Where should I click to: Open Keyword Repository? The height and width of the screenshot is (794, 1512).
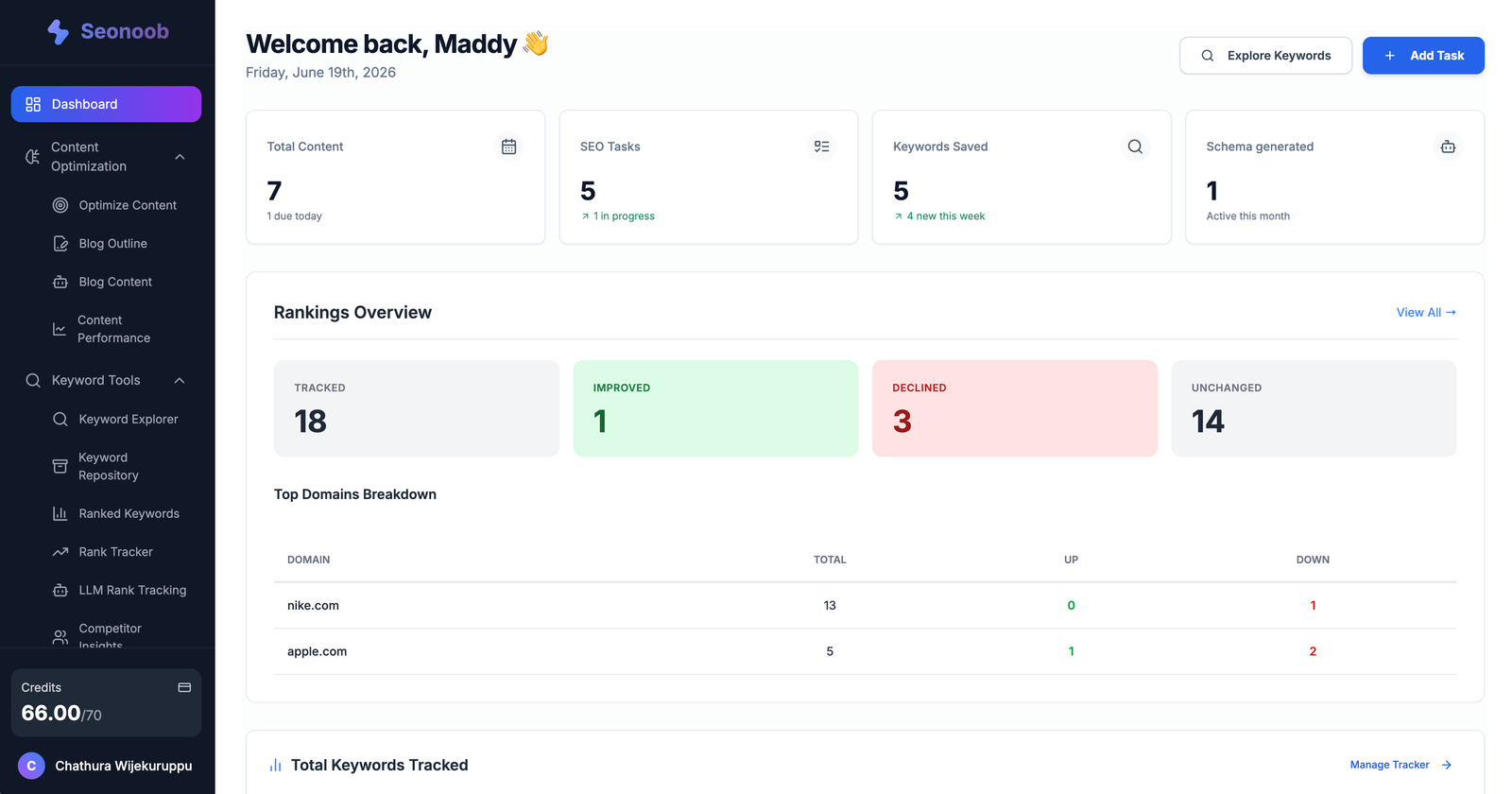coord(109,466)
